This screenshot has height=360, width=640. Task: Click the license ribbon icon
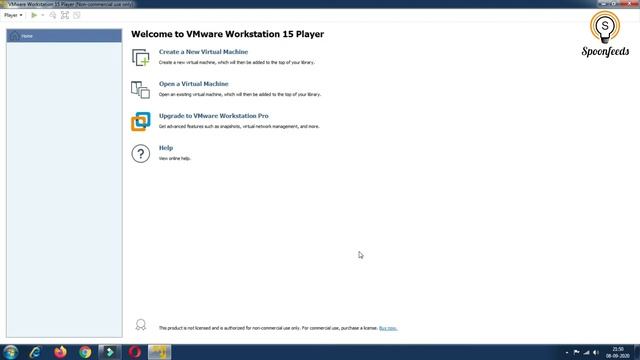(x=141, y=325)
